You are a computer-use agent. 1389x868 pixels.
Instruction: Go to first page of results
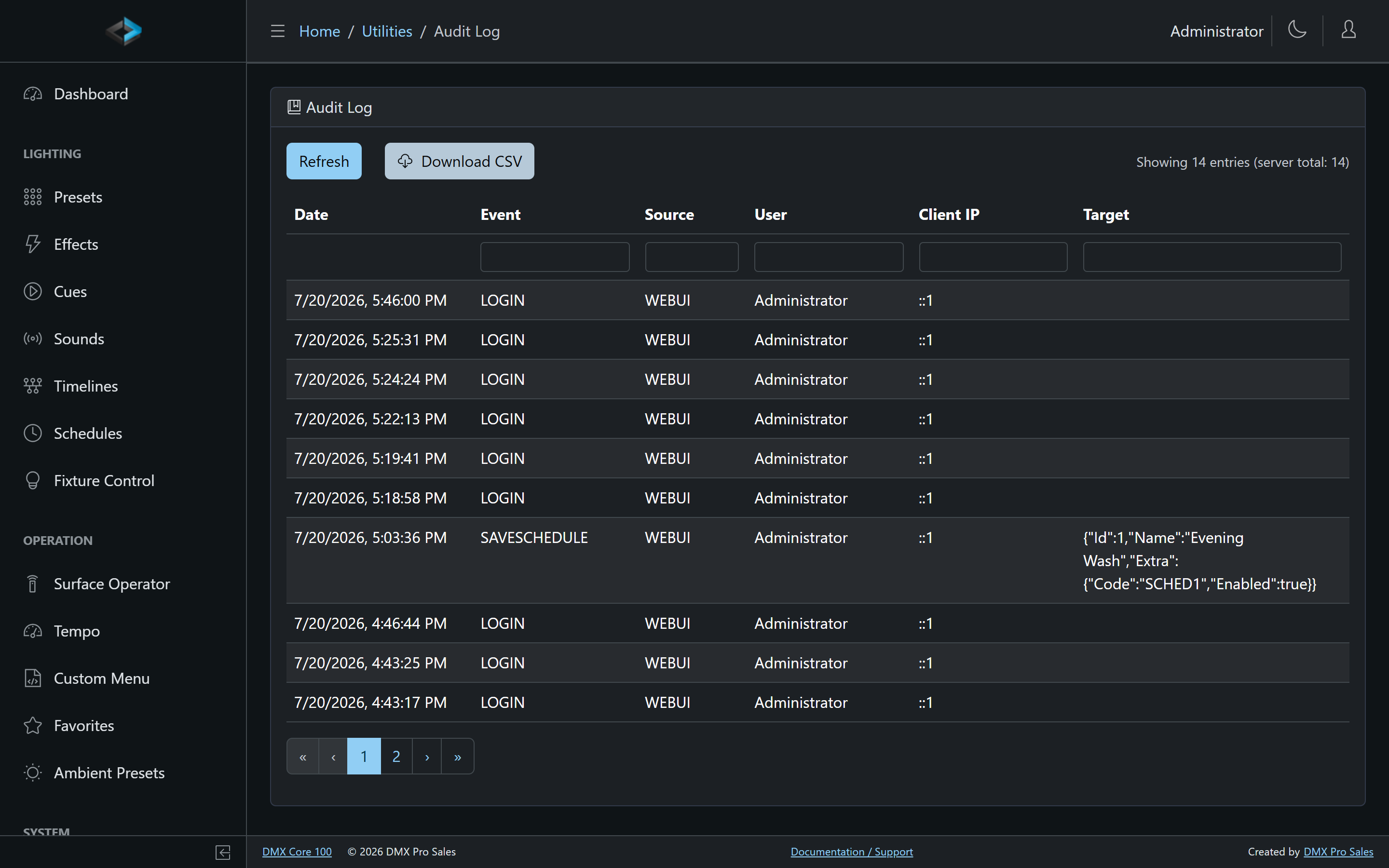click(302, 757)
